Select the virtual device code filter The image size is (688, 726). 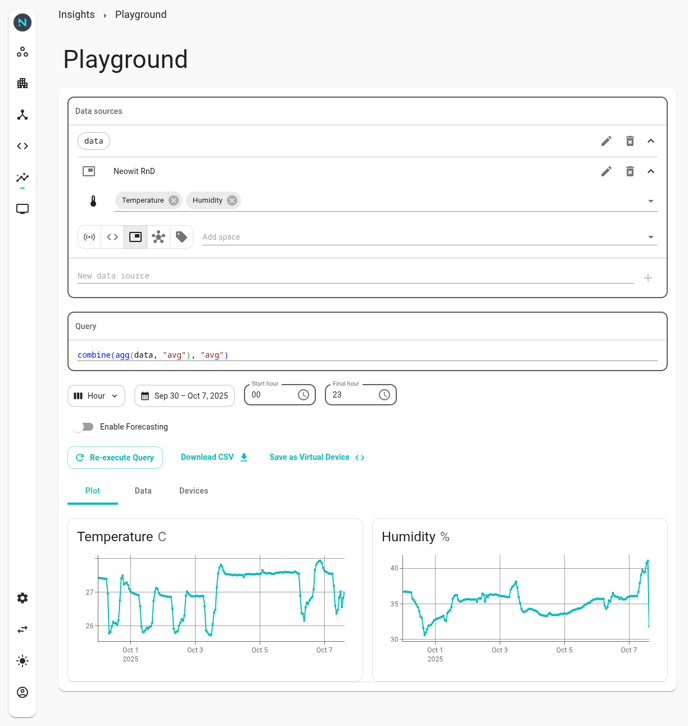(x=112, y=237)
